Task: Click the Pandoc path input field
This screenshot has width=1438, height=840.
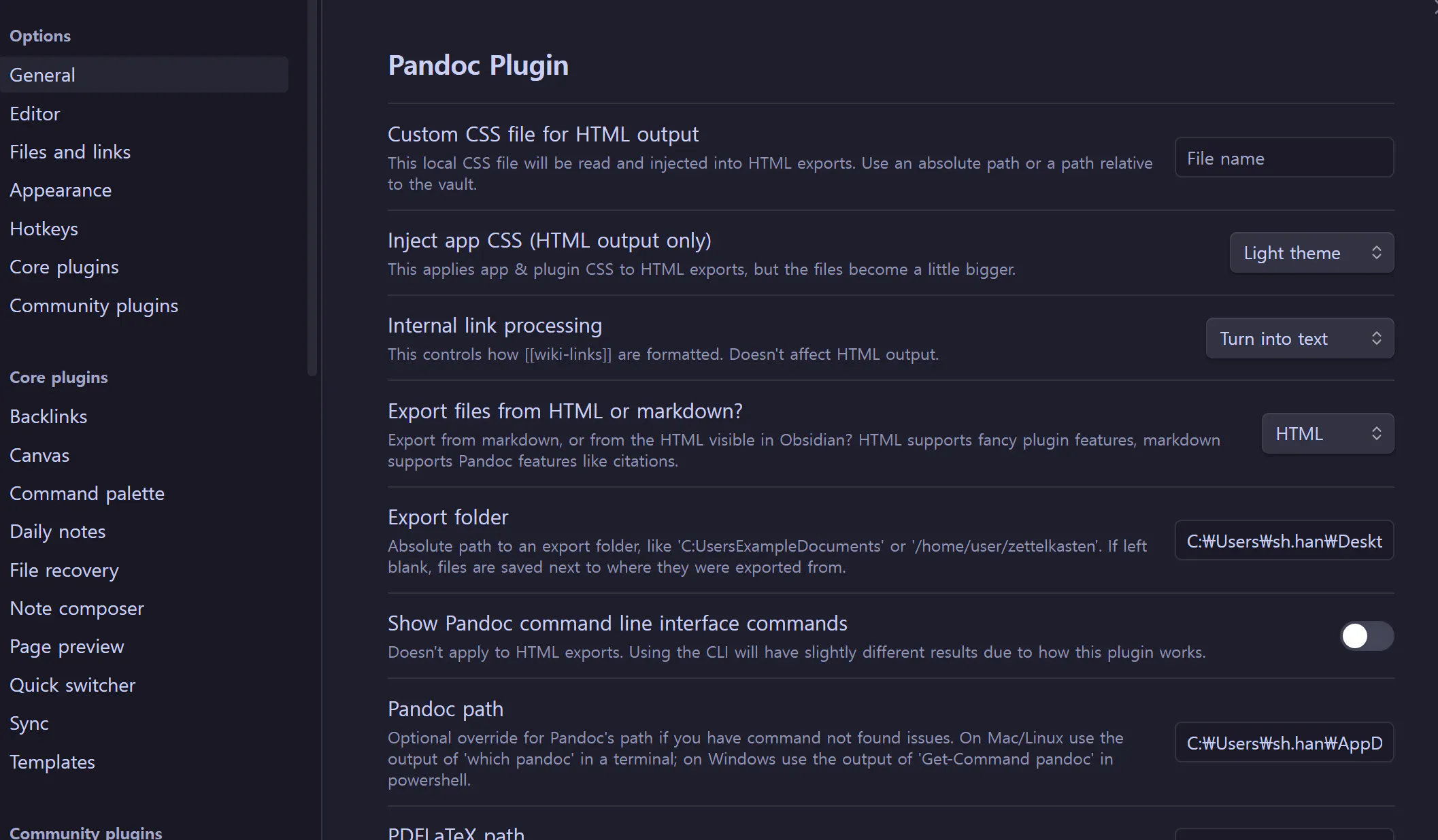Action: (1284, 743)
